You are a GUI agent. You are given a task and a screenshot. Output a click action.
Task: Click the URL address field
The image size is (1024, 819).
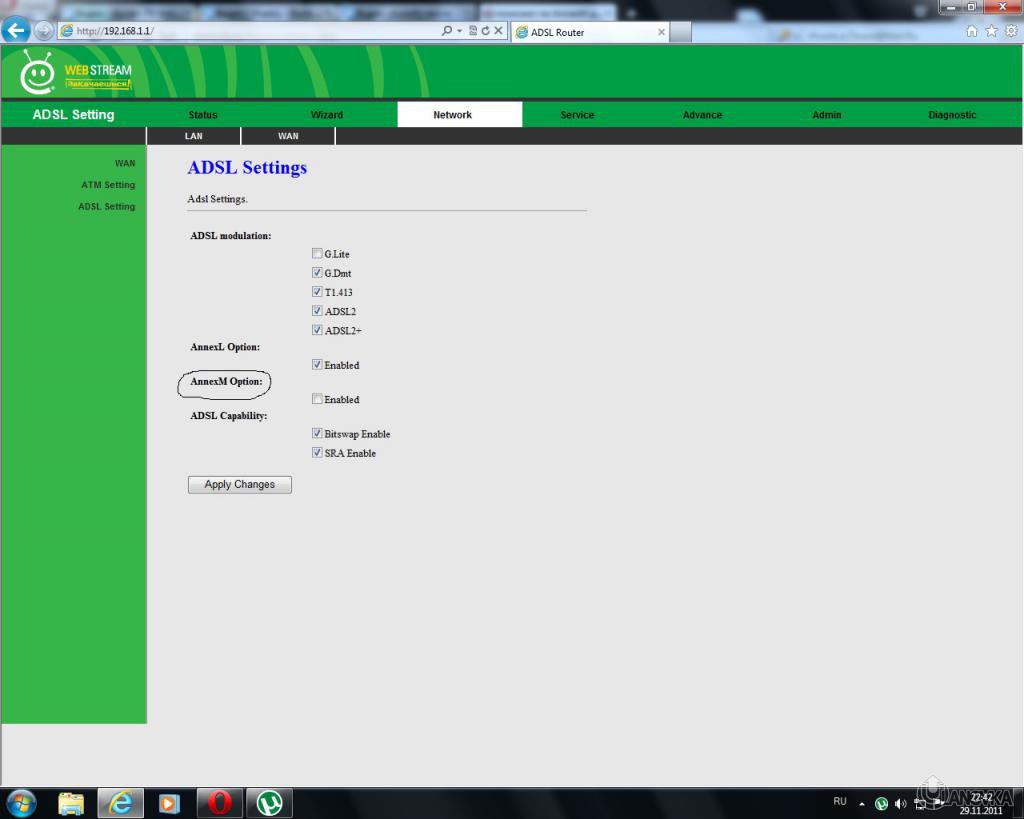(250, 31)
